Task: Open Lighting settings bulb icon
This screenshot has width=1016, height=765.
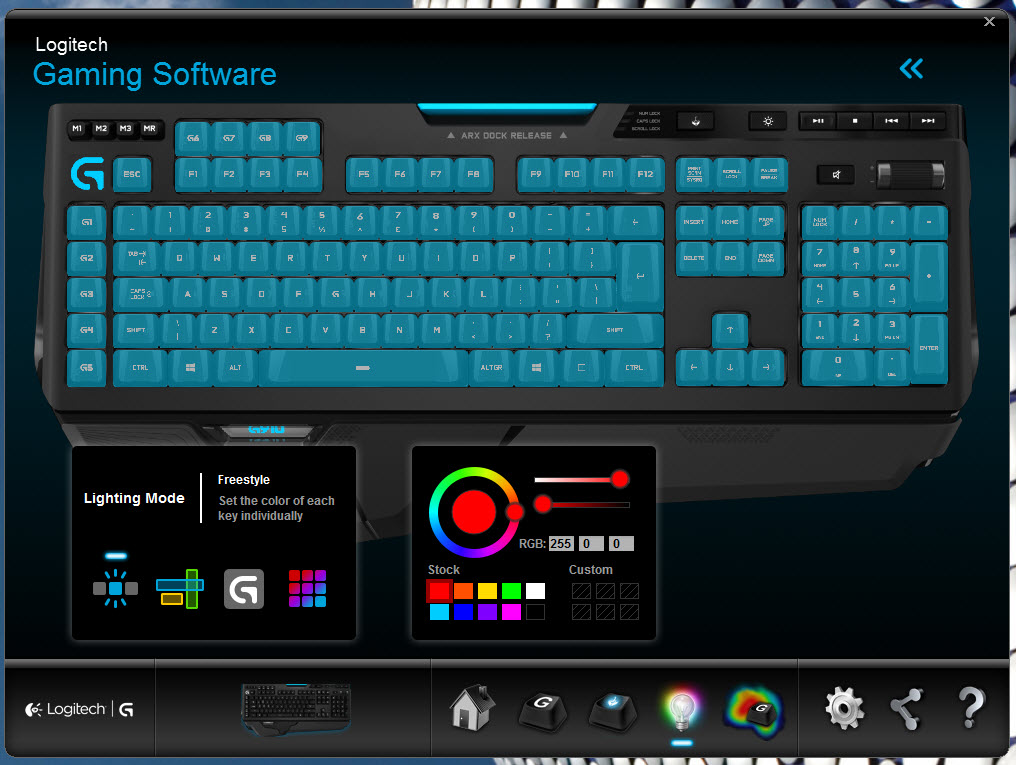Action: point(682,709)
